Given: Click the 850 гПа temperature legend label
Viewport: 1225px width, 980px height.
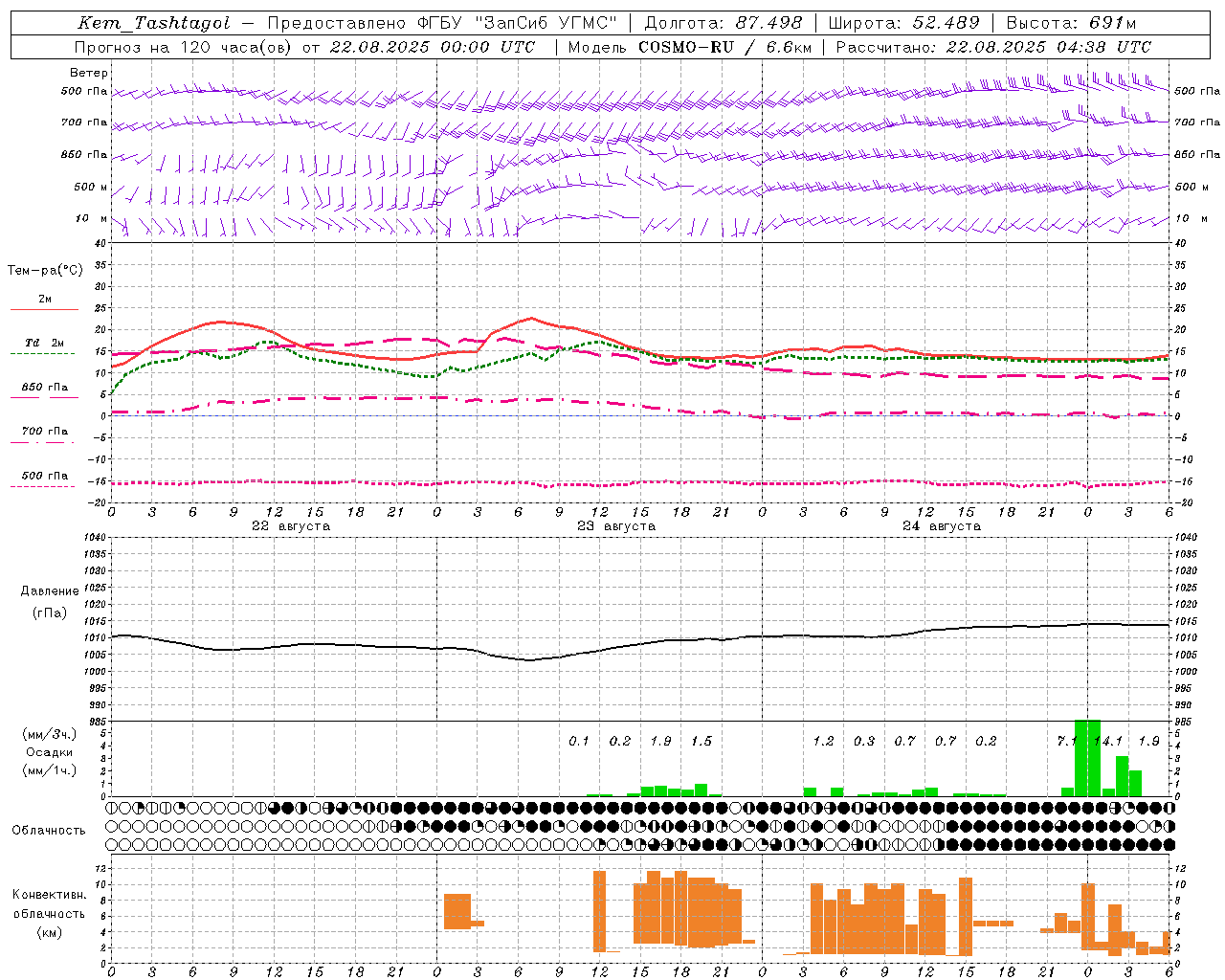Looking at the screenshot, I should 45,388.
